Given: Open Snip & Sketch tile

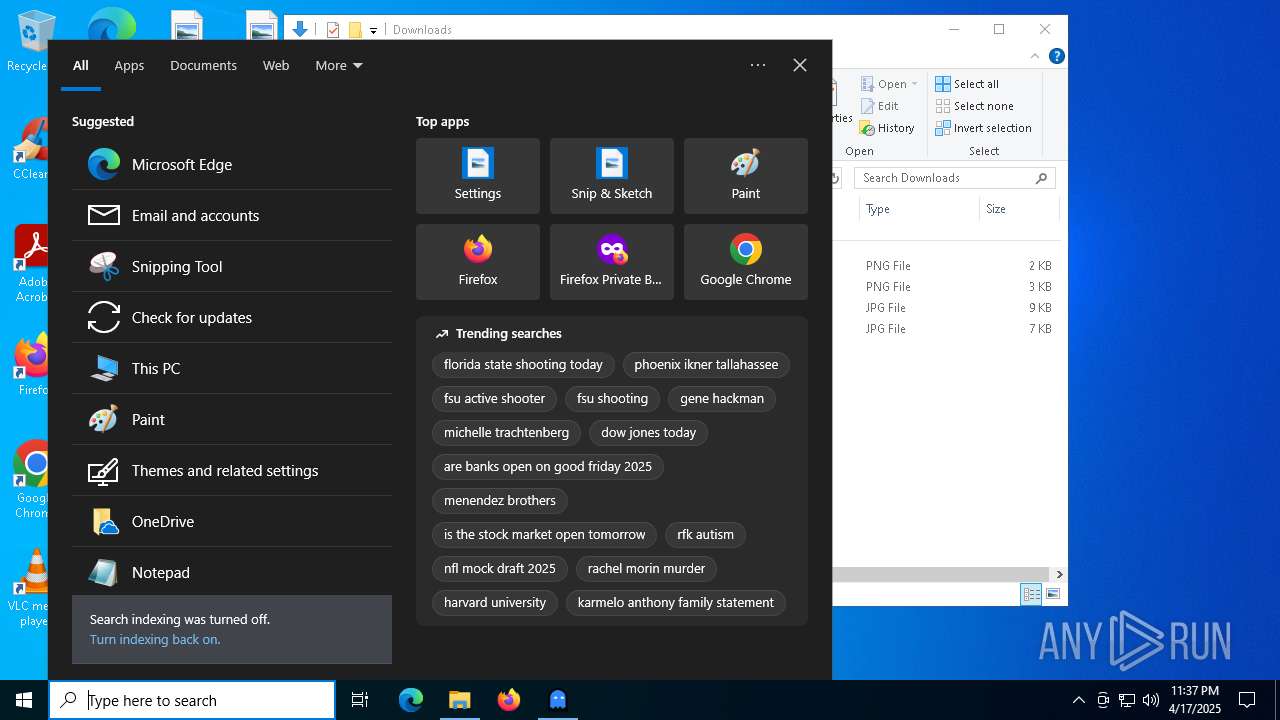Looking at the screenshot, I should [612, 176].
